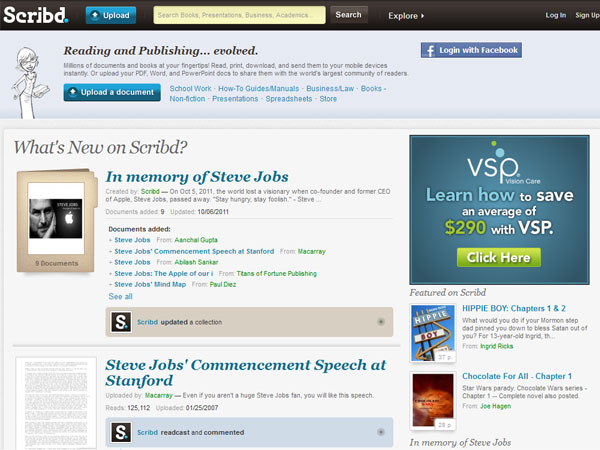Open 'Steve Jobs: The Apple of our i'
The height and width of the screenshot is (450, 600).
pyautogui.click(x=163, y=274)
